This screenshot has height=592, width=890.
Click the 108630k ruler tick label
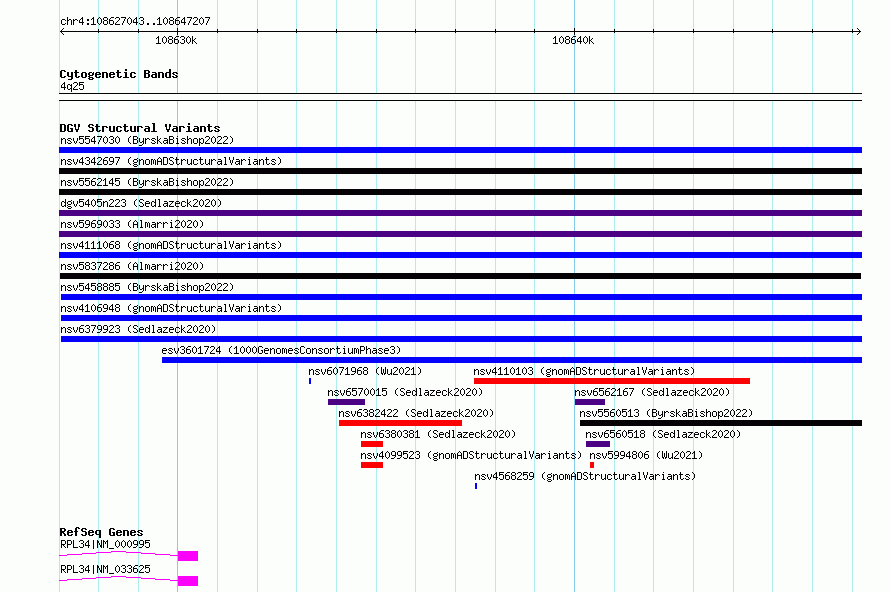coord(176,40)
